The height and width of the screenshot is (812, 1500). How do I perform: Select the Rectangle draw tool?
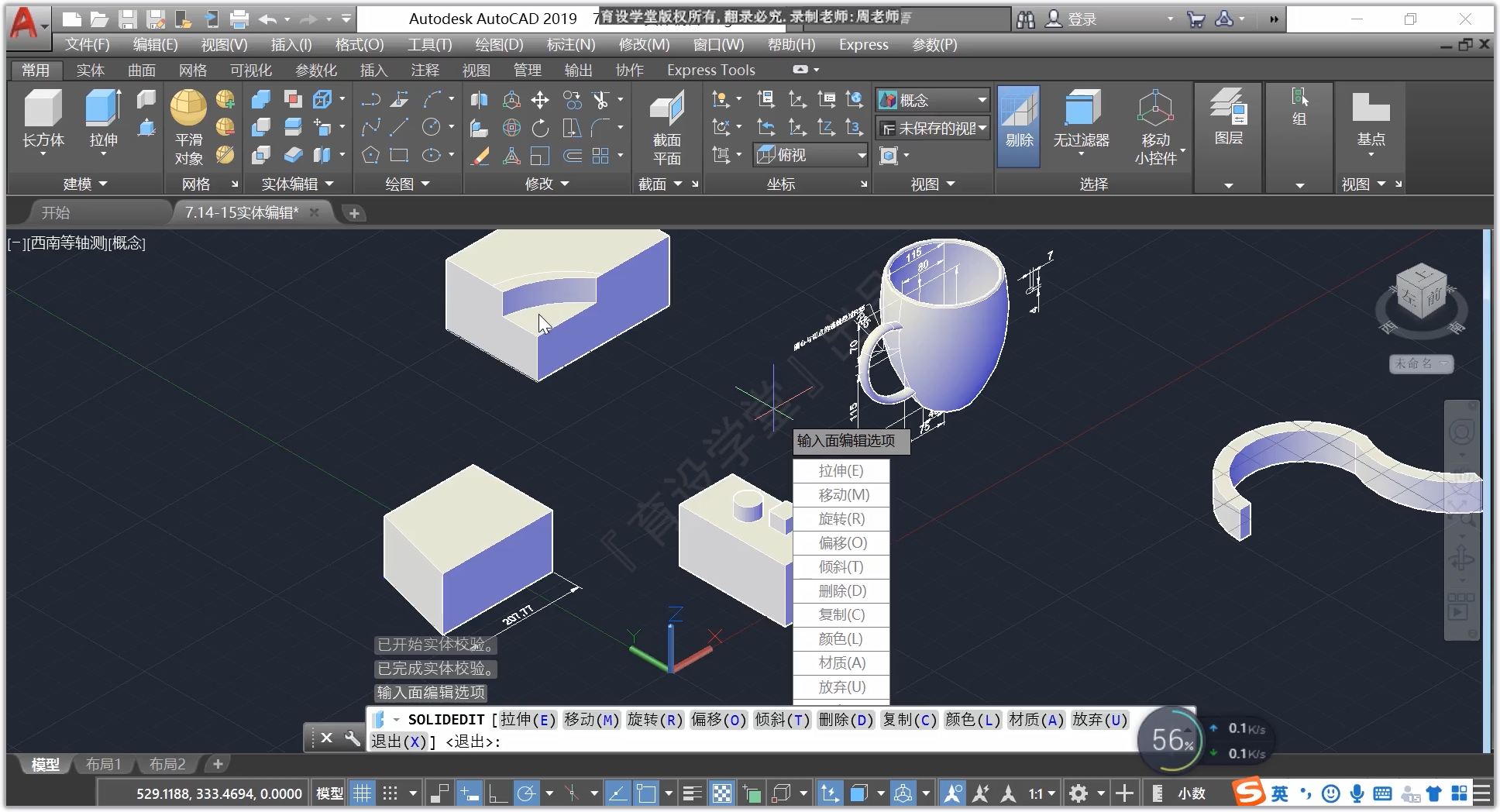(399, 155)
